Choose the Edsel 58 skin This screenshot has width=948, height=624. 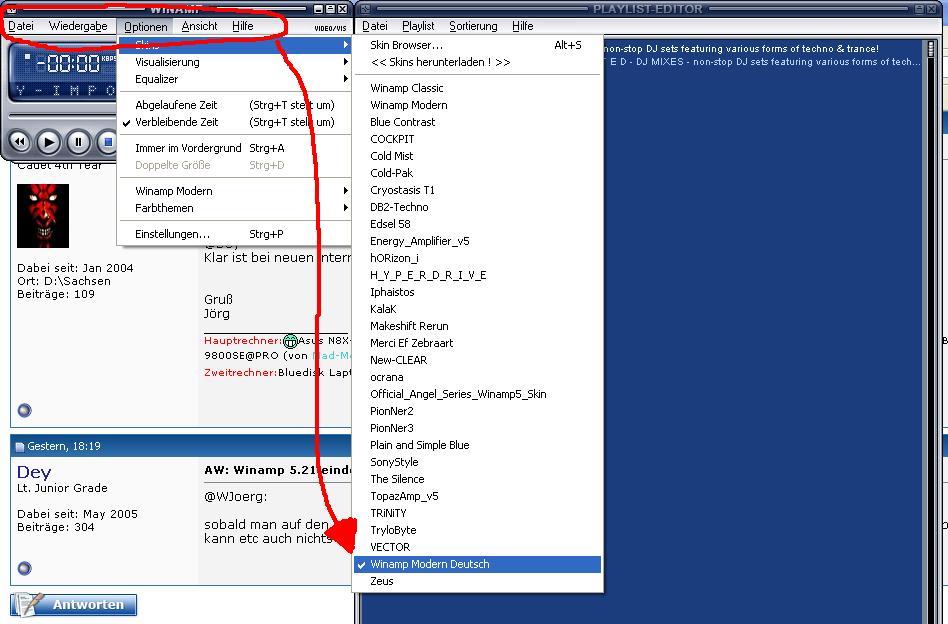478,224
